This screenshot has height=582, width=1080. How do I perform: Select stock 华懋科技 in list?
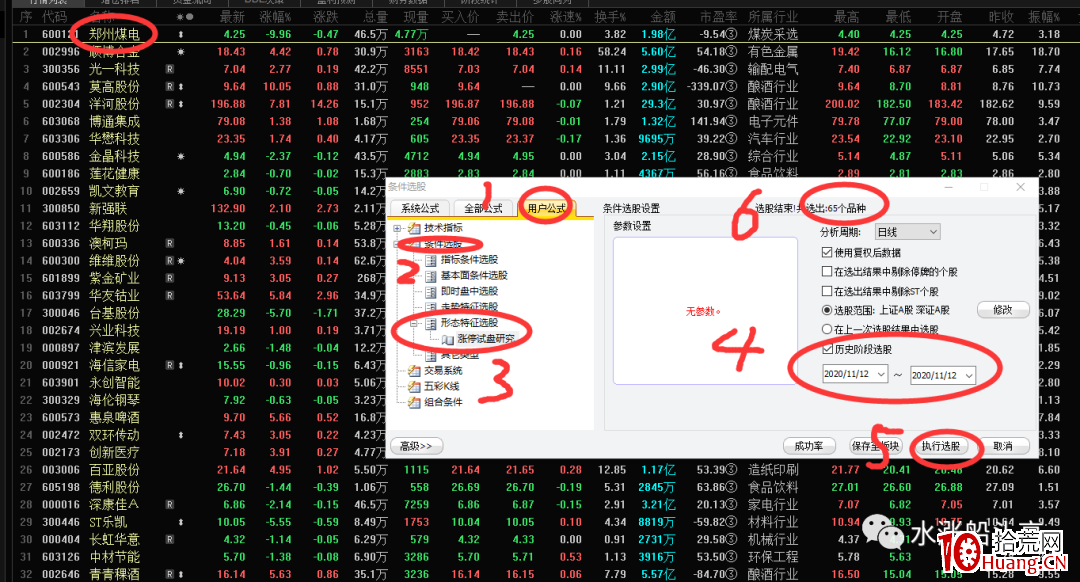114,138
